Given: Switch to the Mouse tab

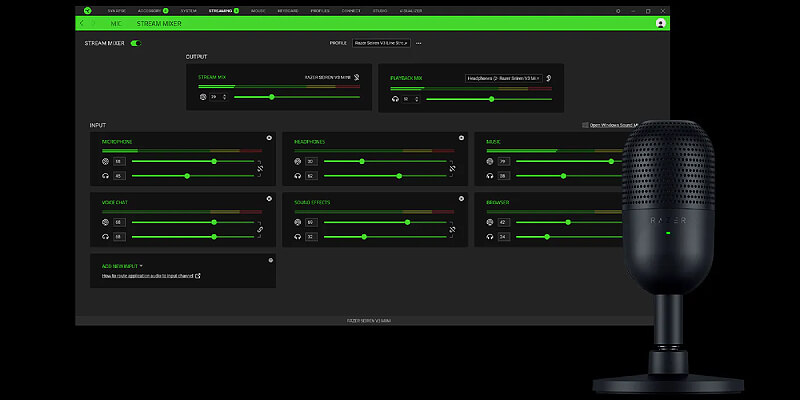Looking at the screenshot, I should coord(258,11).
